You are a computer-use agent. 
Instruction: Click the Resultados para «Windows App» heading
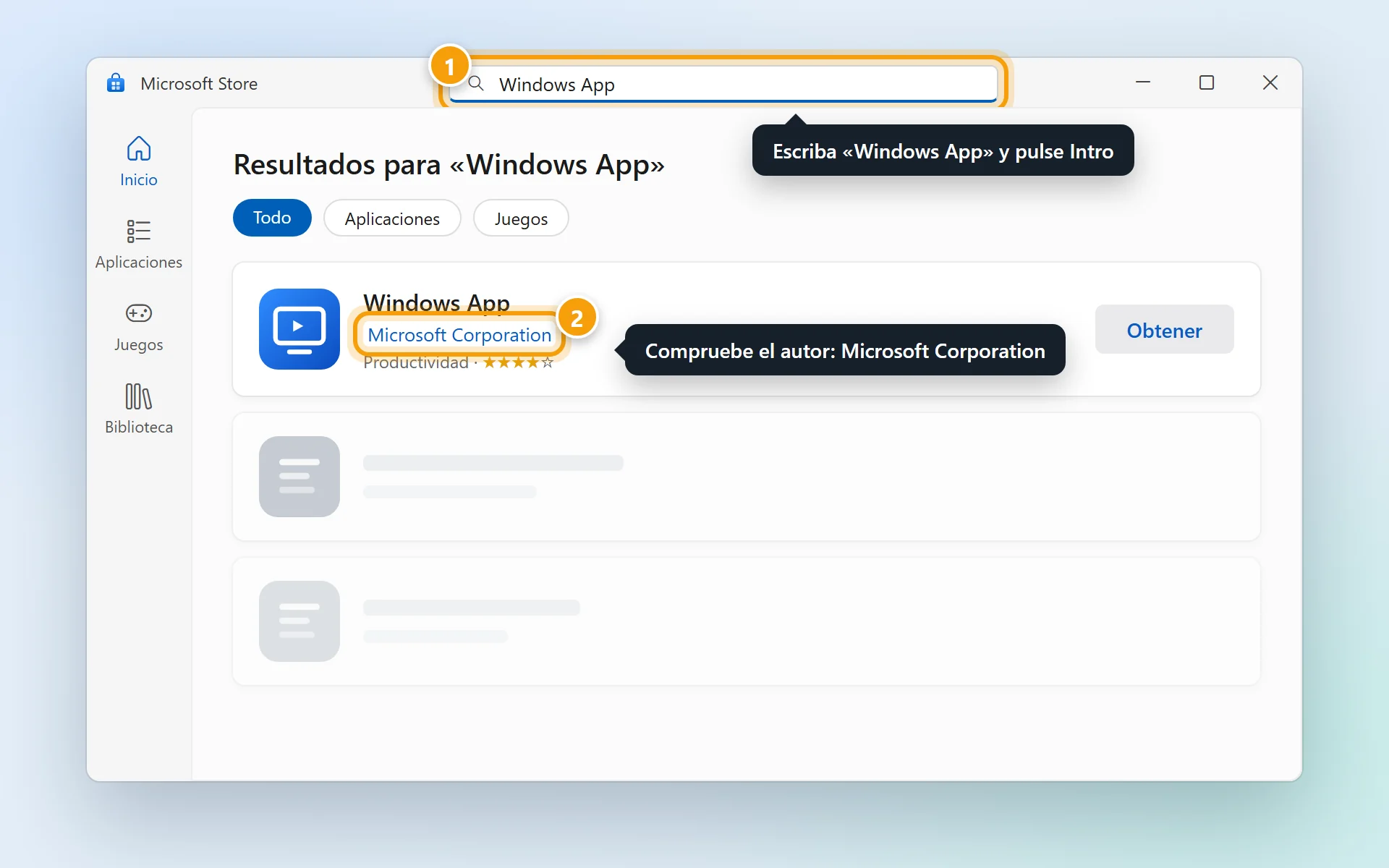point(449,165)
